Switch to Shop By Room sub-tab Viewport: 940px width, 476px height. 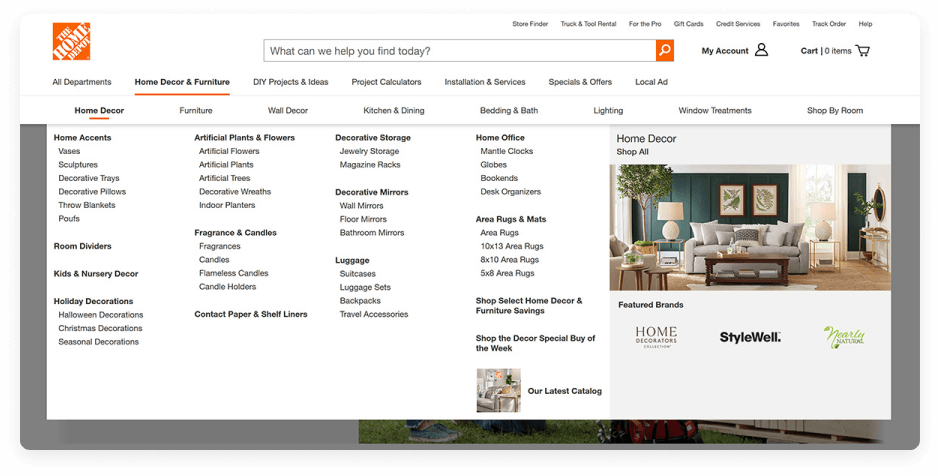tap(834, 110)
